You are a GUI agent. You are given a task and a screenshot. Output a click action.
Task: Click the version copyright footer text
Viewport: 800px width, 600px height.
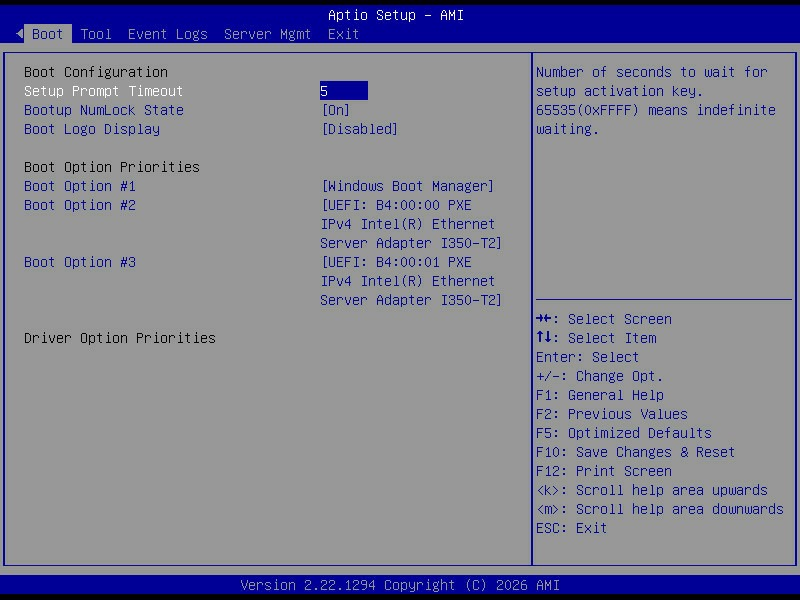[x=400, y=585]
